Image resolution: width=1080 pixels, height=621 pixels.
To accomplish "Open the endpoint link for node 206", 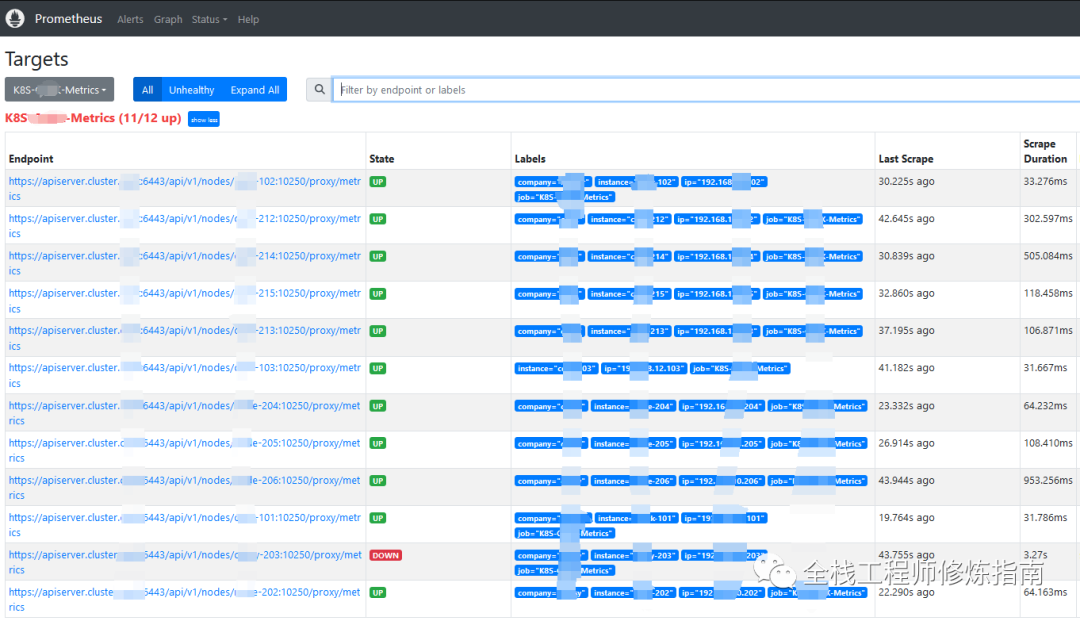I will point(185,487).
